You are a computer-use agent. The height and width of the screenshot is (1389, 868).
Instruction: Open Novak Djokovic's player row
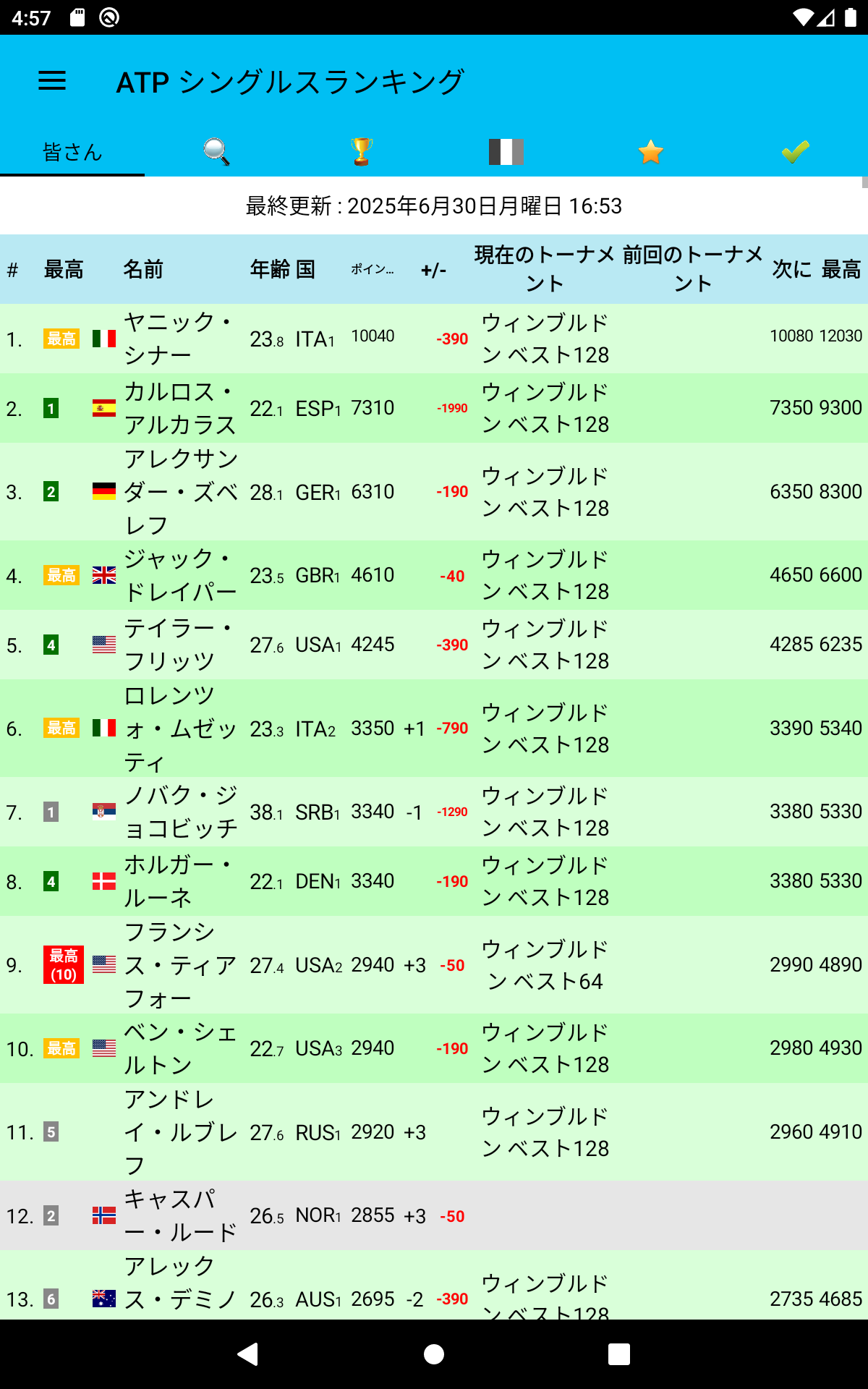pos(434,811)
